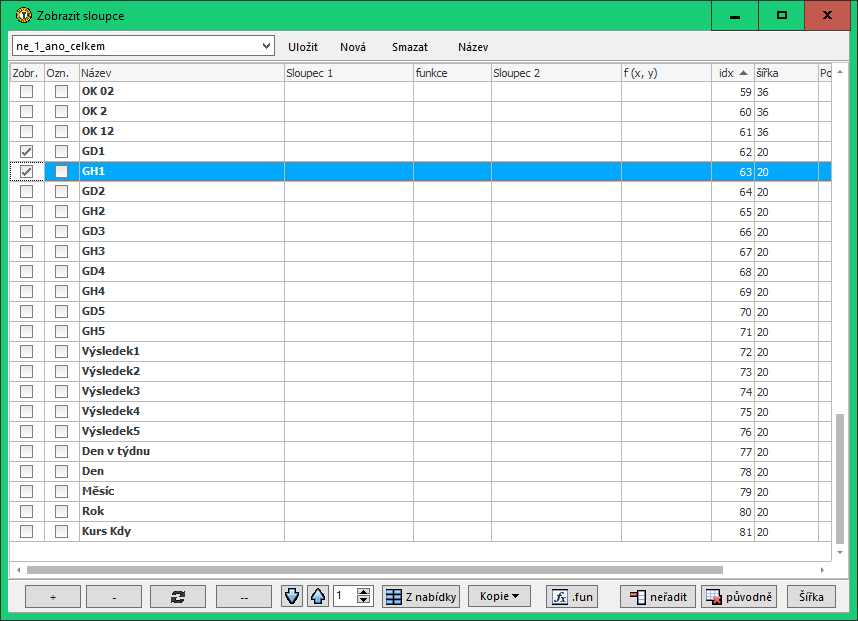Click the horizontal scrollbar left arrow
This screenshot has height=621, width=858.
click(x=19, y=570)
